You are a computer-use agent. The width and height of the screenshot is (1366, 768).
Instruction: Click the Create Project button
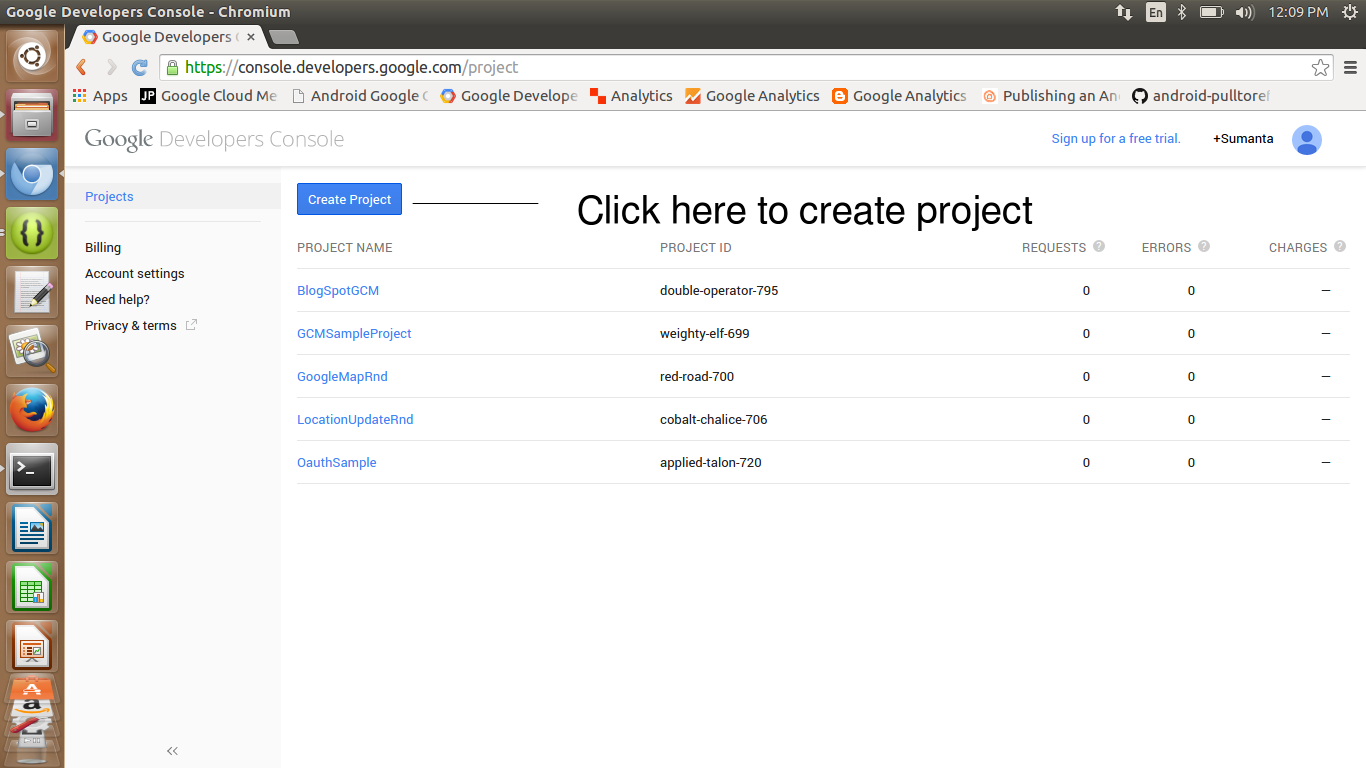349,199
